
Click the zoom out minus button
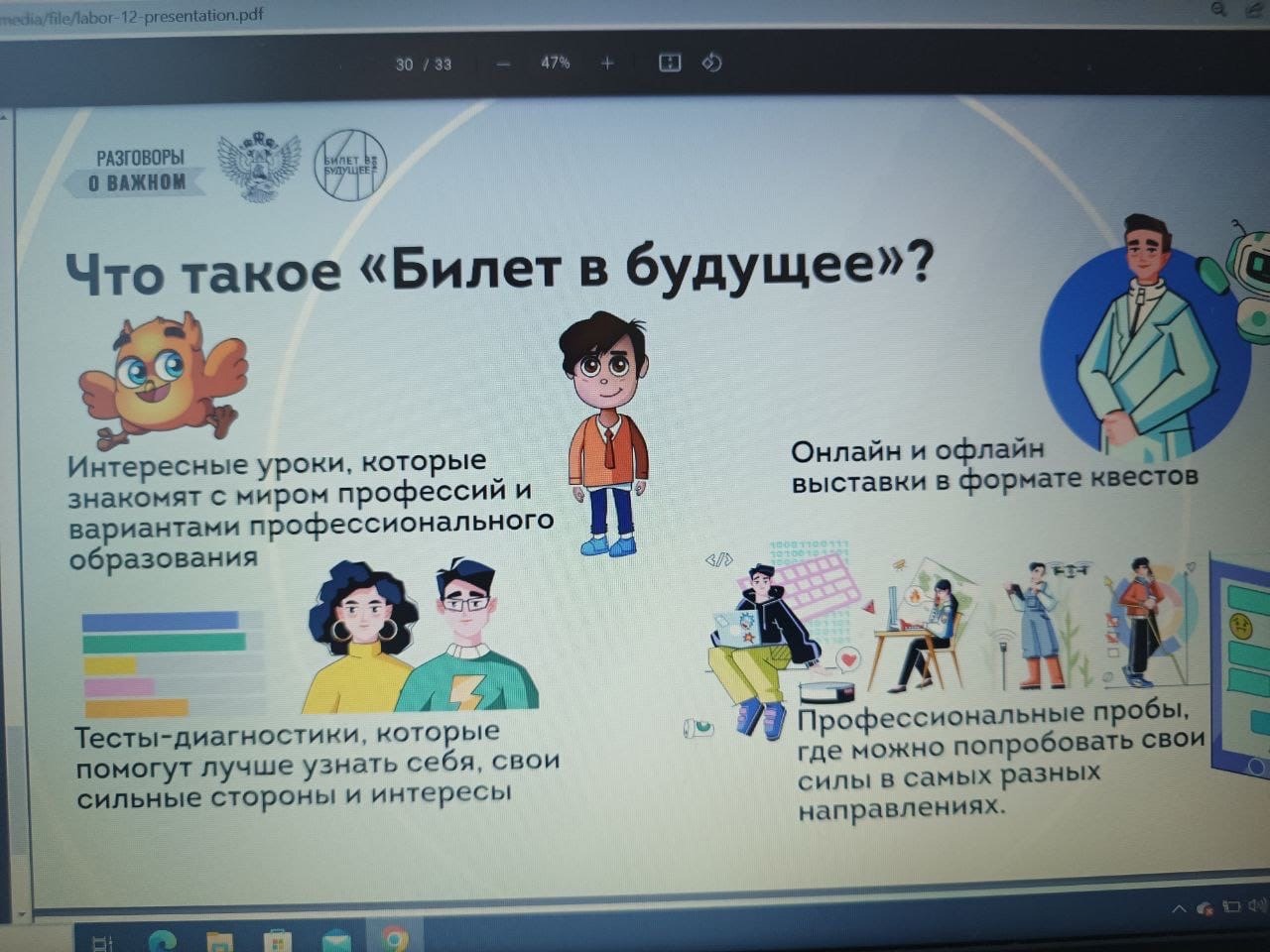tap(503, 63)
